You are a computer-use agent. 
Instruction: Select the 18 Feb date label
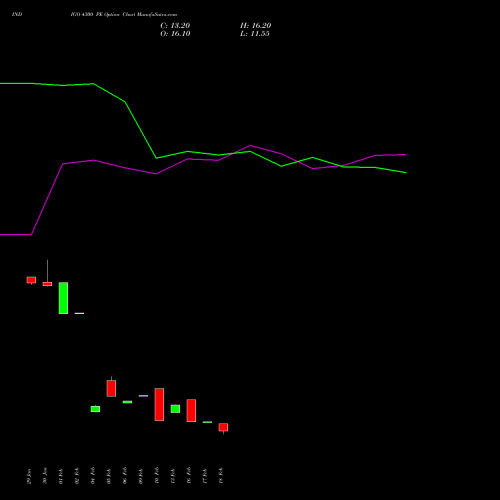(221, 476)
